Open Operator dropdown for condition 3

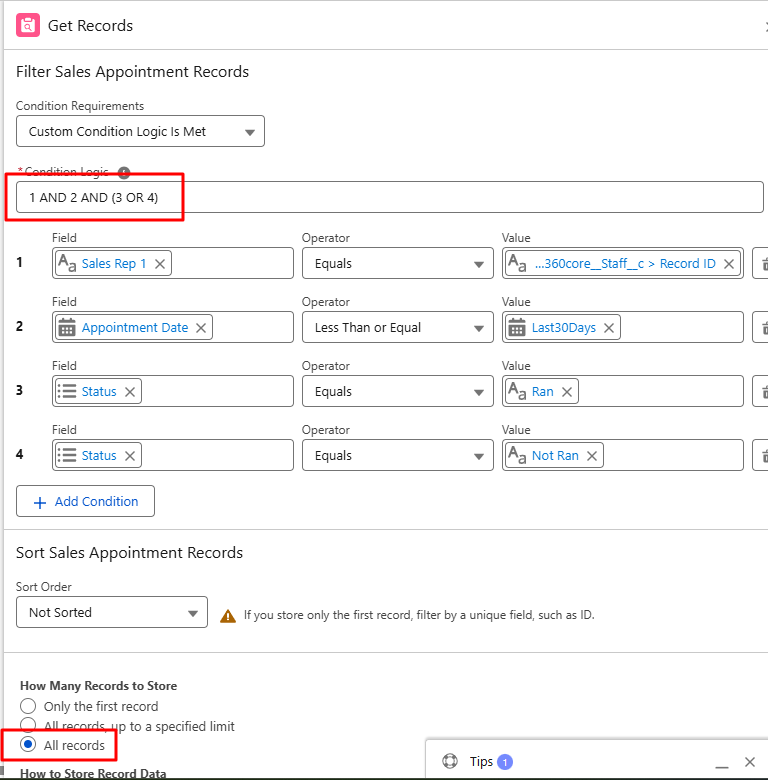[397, 392]
